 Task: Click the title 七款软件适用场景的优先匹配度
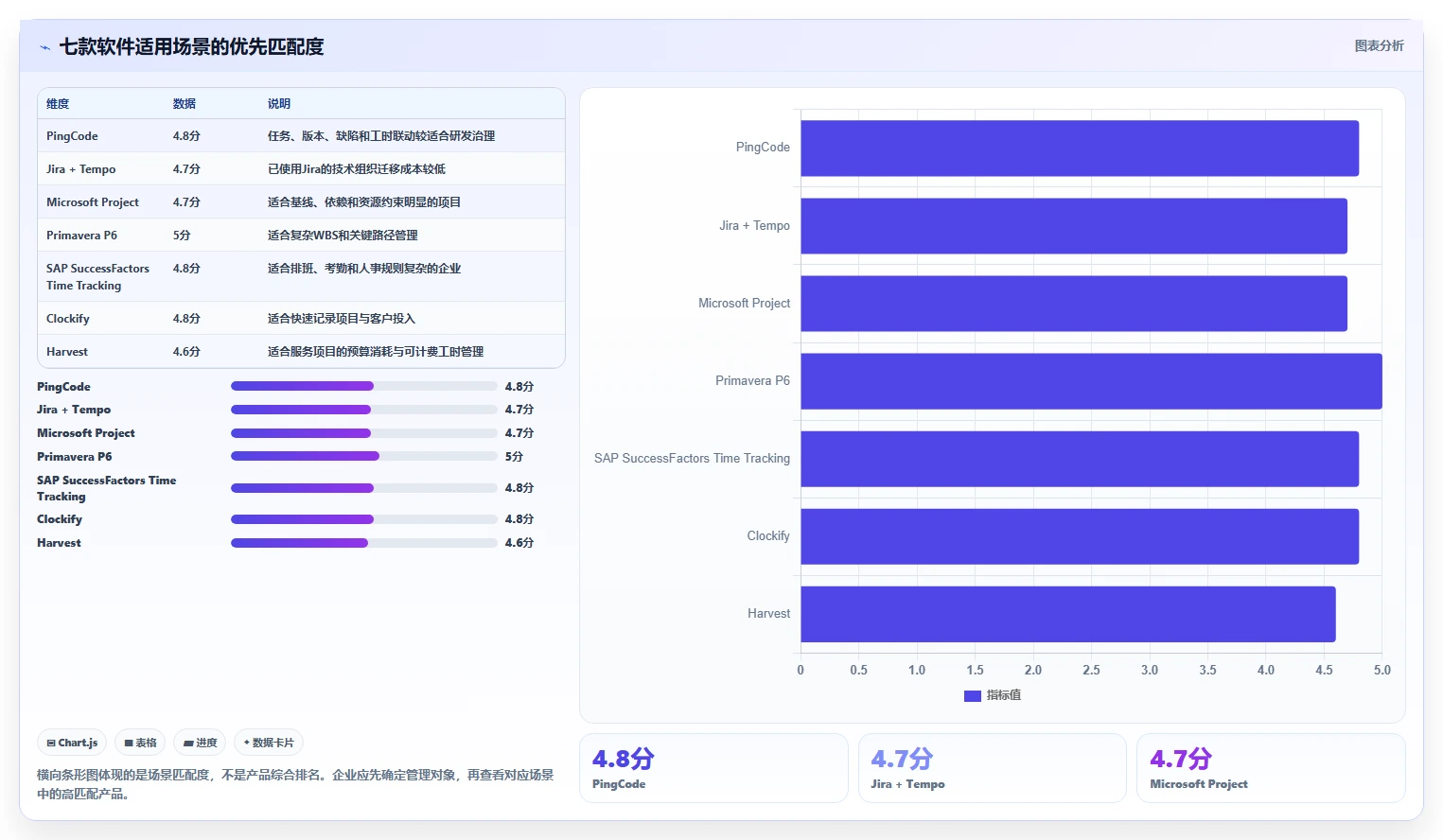[191, 46]
